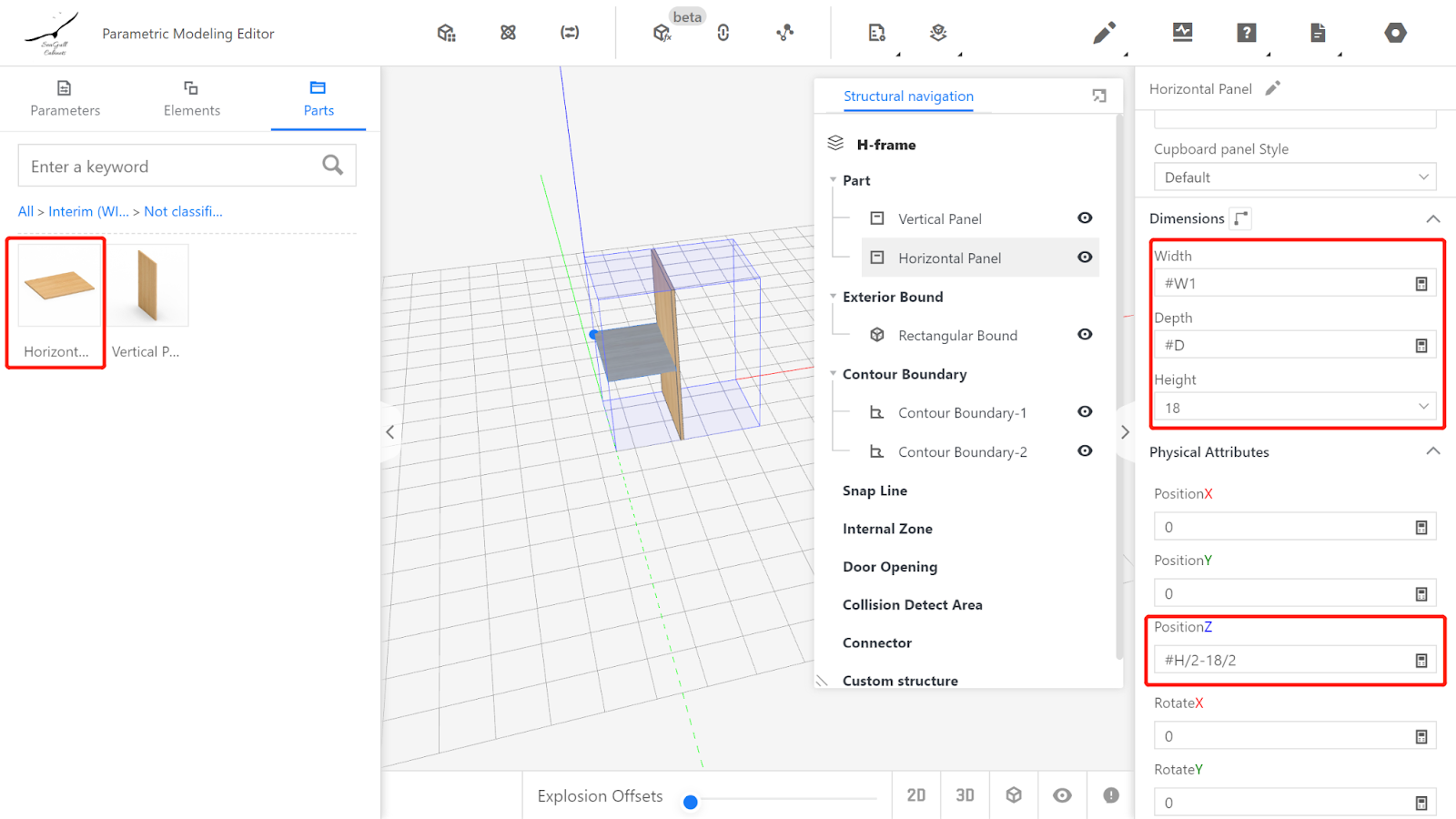This screenshot has height=819, width=1456.
Task: Click the pencil edit tool in top toolbar
Action: (1104, 34)
